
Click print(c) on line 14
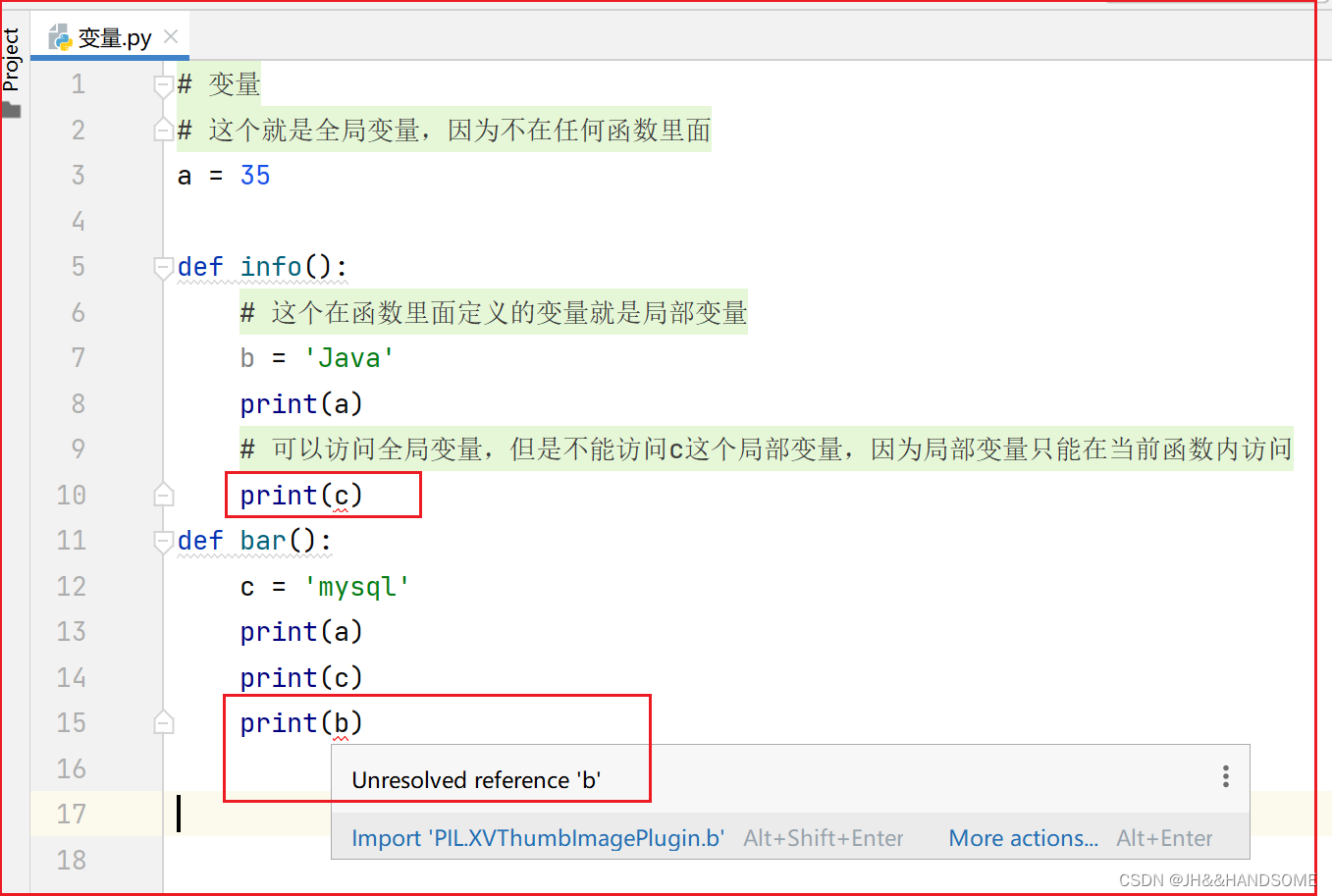click(x=301, y=678)
